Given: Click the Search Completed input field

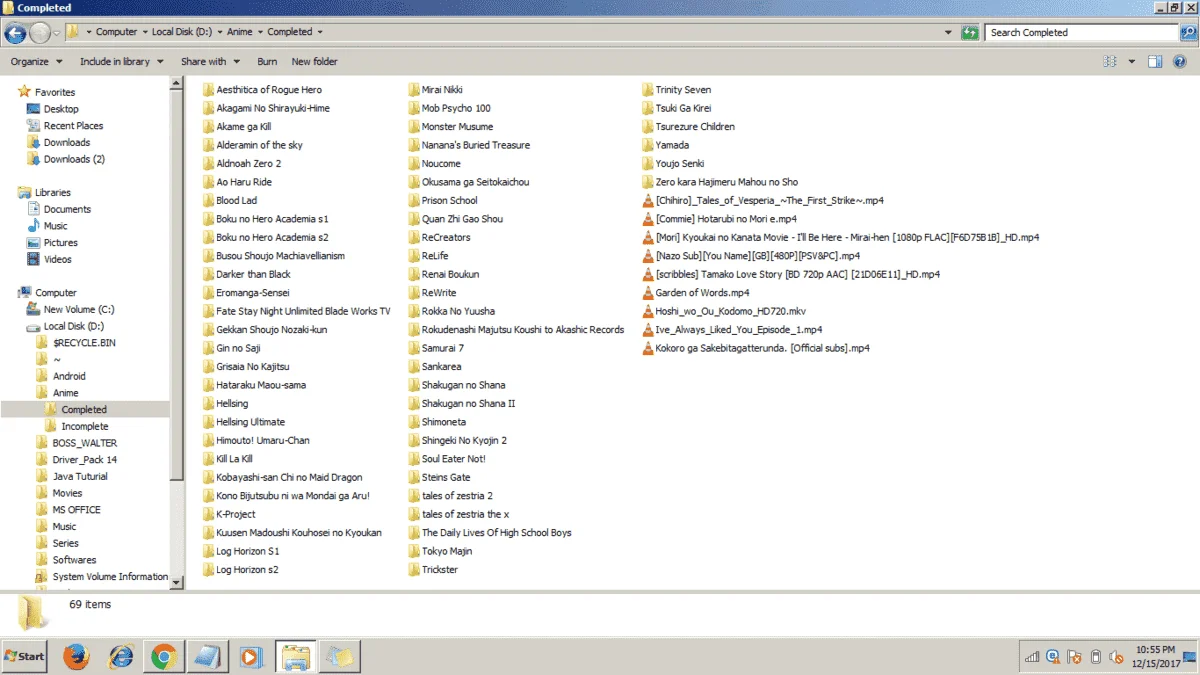Looking at the screenshot, I should tap(1083, 32).
